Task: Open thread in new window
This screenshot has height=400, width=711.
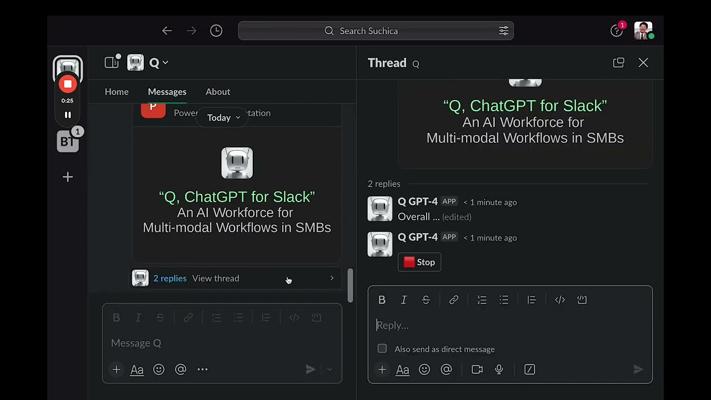Action: [618, 63]
